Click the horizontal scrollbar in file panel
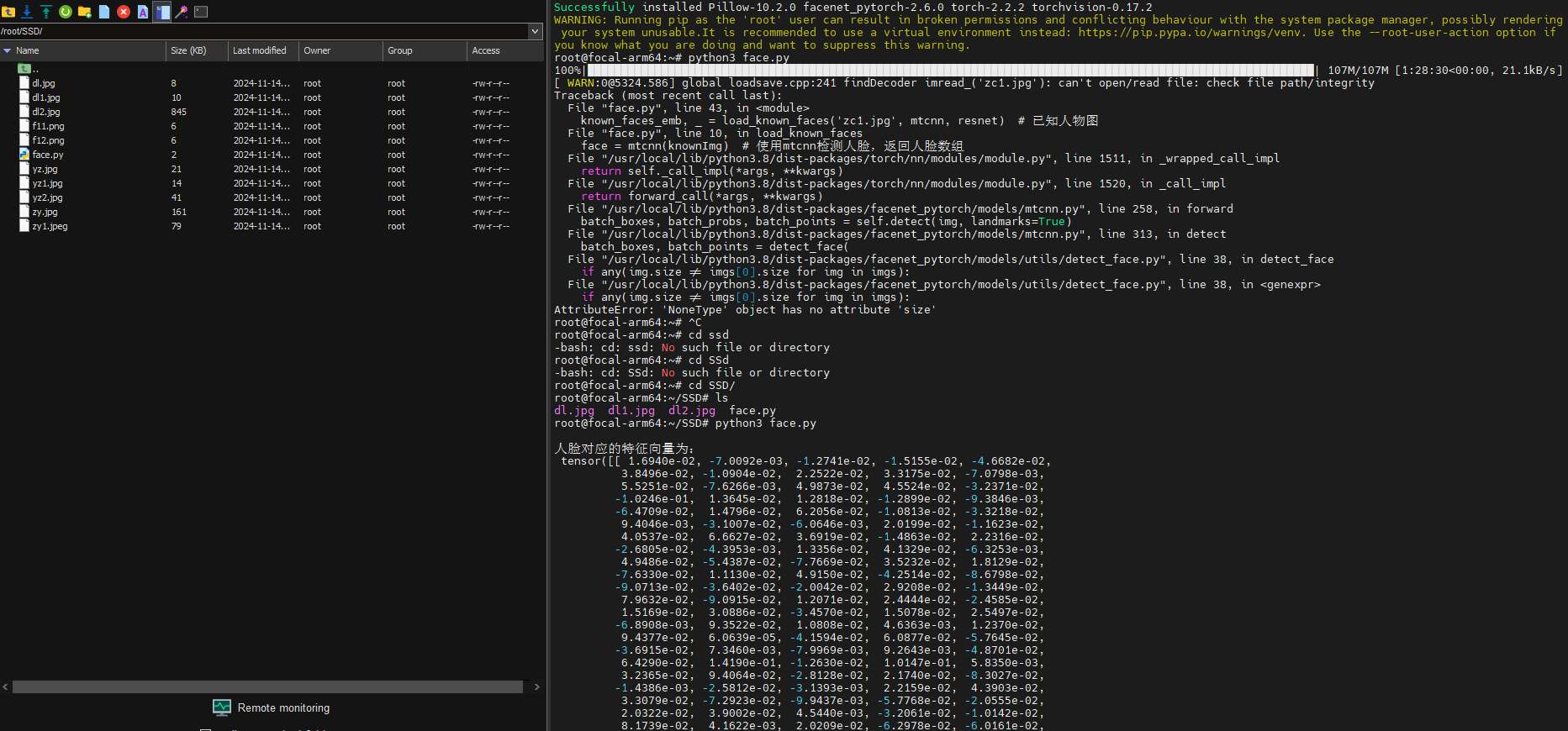The width and height of the screenshot is (1568, 731). [267, 687]
